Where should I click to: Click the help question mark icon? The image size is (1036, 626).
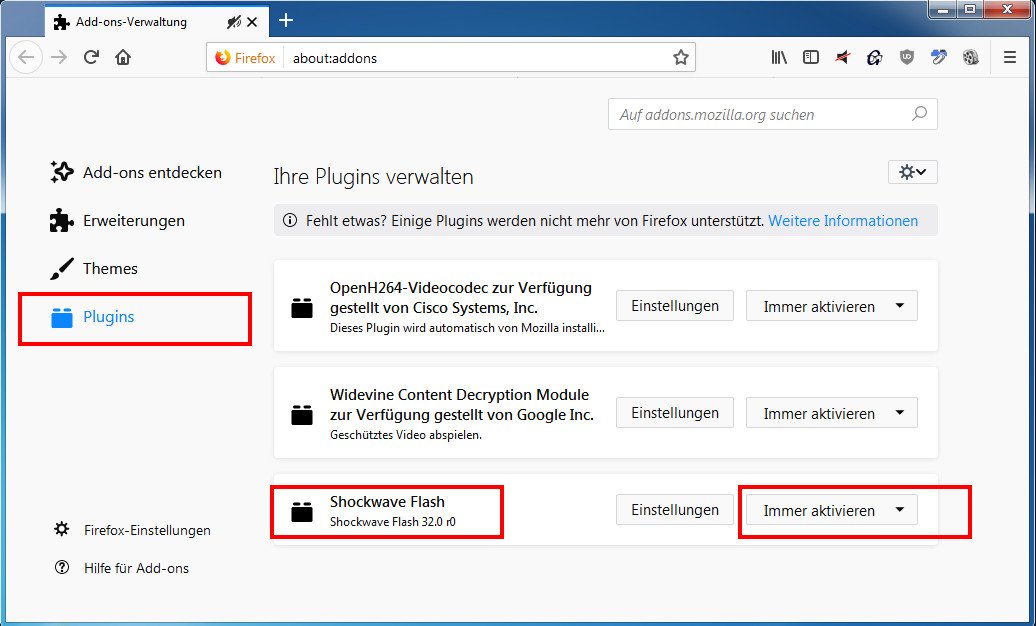[x=61, y=567]
